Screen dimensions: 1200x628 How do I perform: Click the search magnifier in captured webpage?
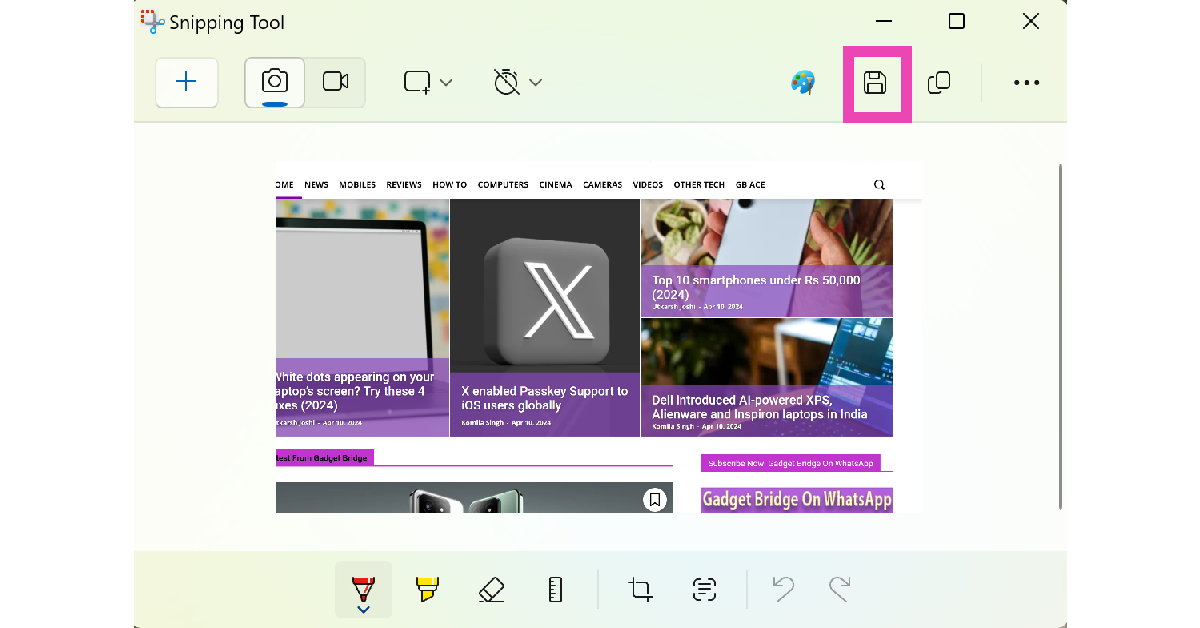click(879, 185)
